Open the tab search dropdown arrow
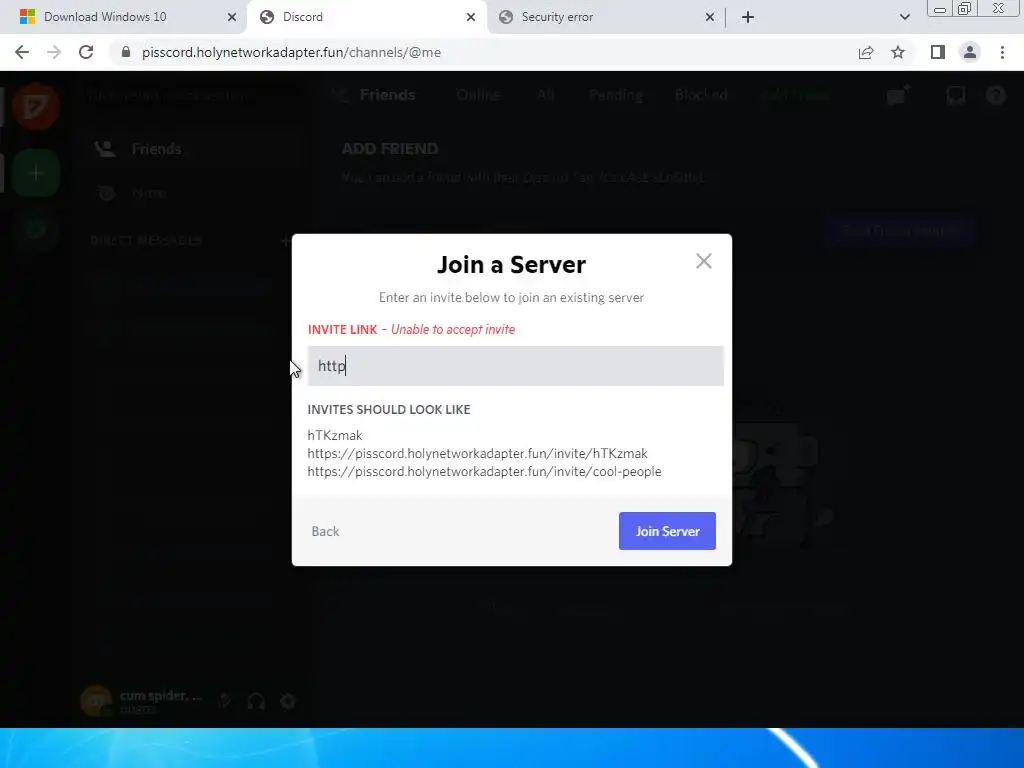Viewport: 1024px width, 768px height. (x=904, y=17)
